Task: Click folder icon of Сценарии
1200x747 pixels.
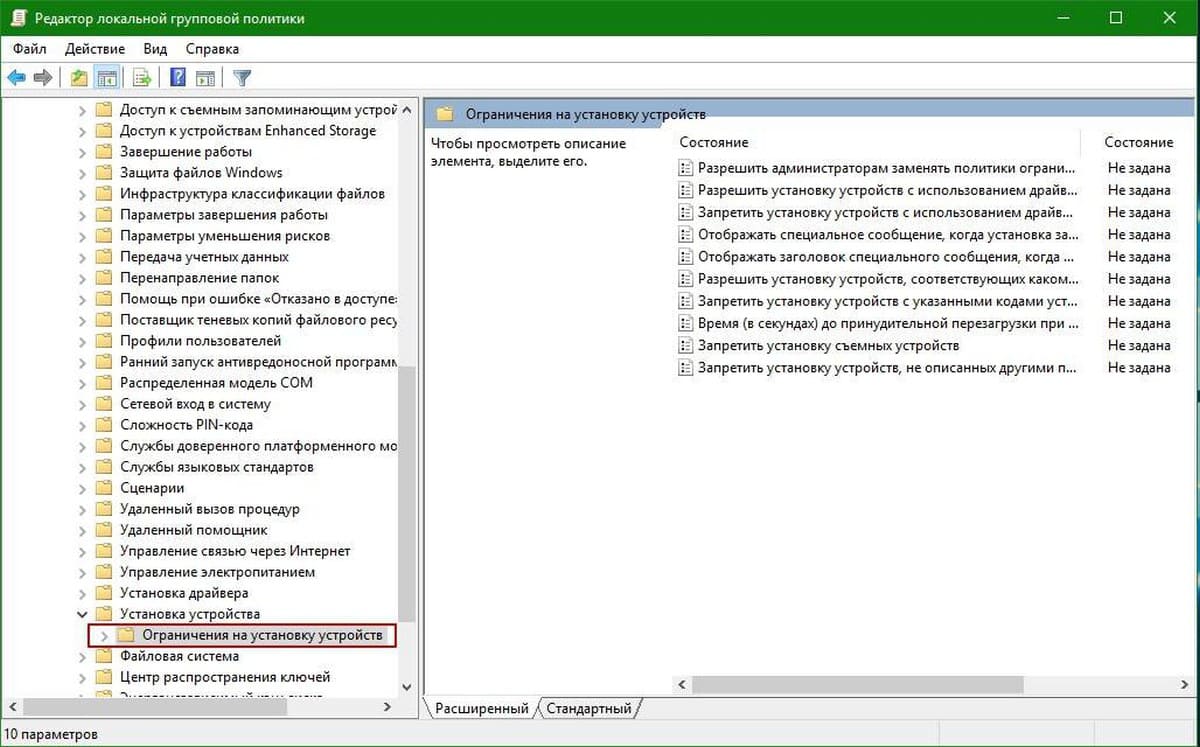Action: coord(103,487)
